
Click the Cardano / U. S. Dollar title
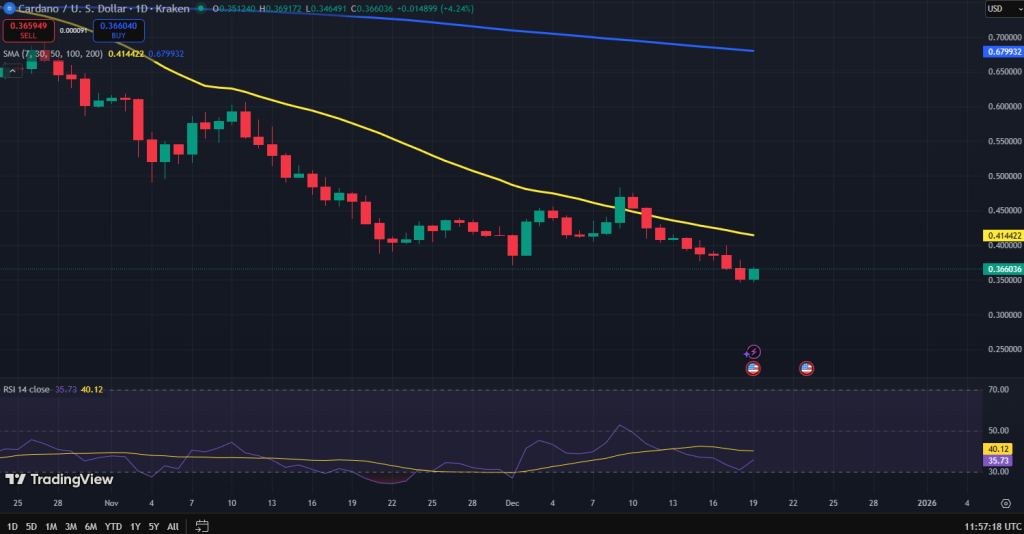72,8
